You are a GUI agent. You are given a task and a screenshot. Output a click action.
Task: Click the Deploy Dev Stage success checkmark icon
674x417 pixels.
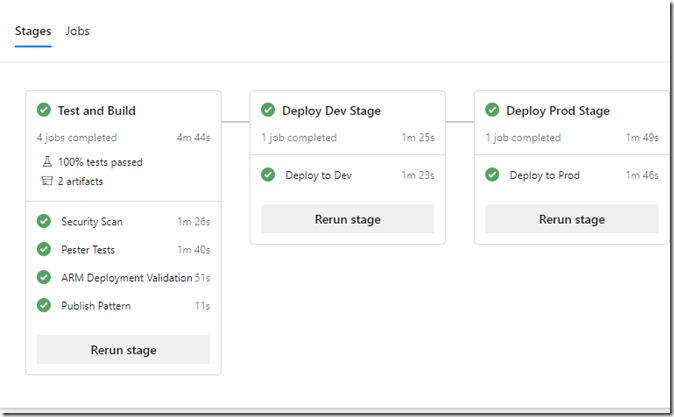[268, 110]
